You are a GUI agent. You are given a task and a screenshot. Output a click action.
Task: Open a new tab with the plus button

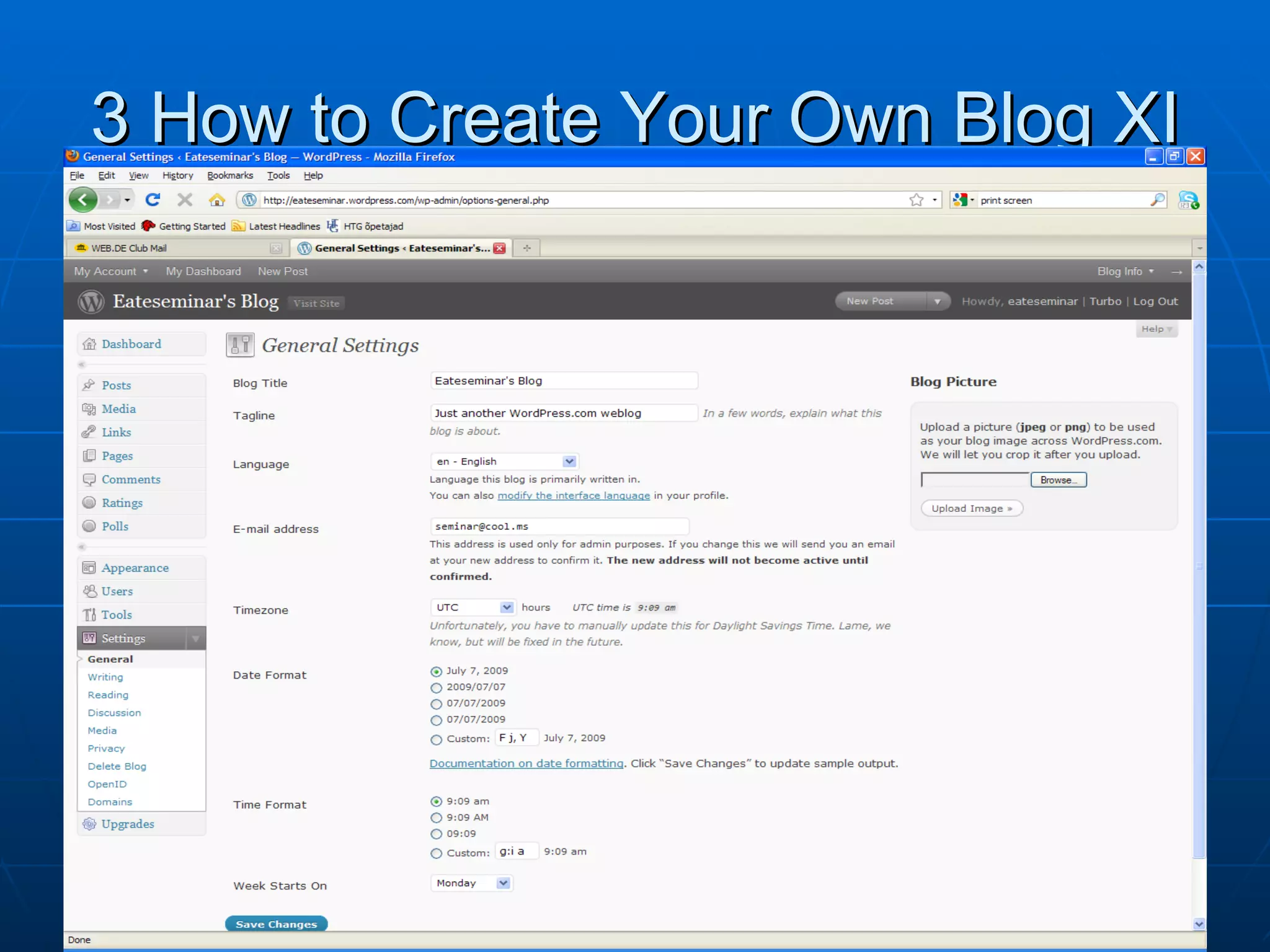526,248
